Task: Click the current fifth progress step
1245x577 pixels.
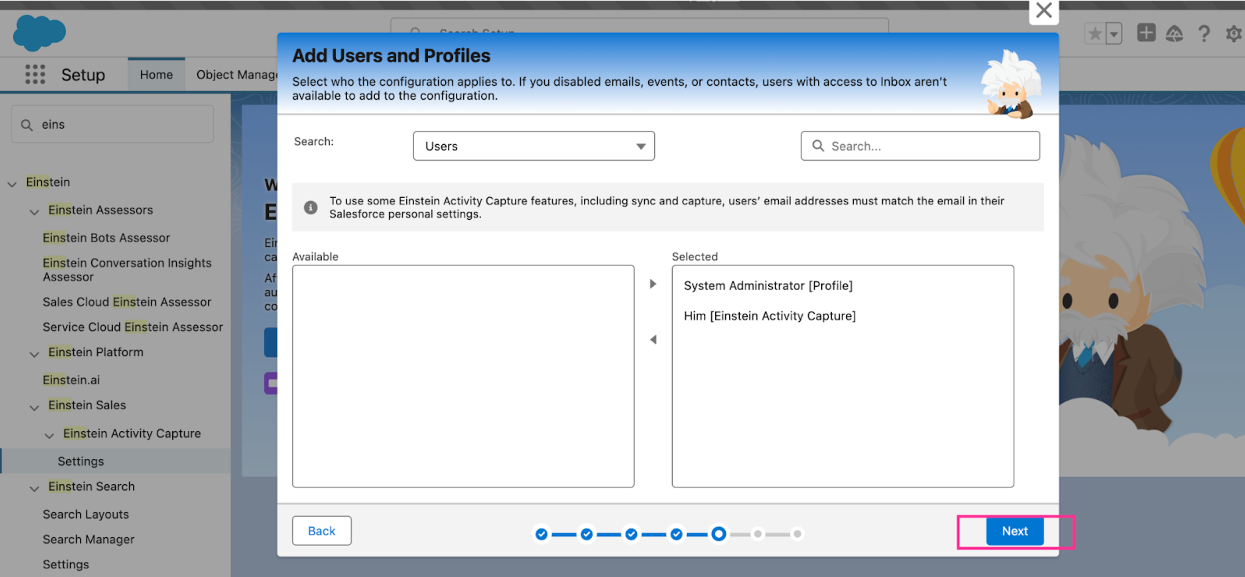Action: [718, 534]
